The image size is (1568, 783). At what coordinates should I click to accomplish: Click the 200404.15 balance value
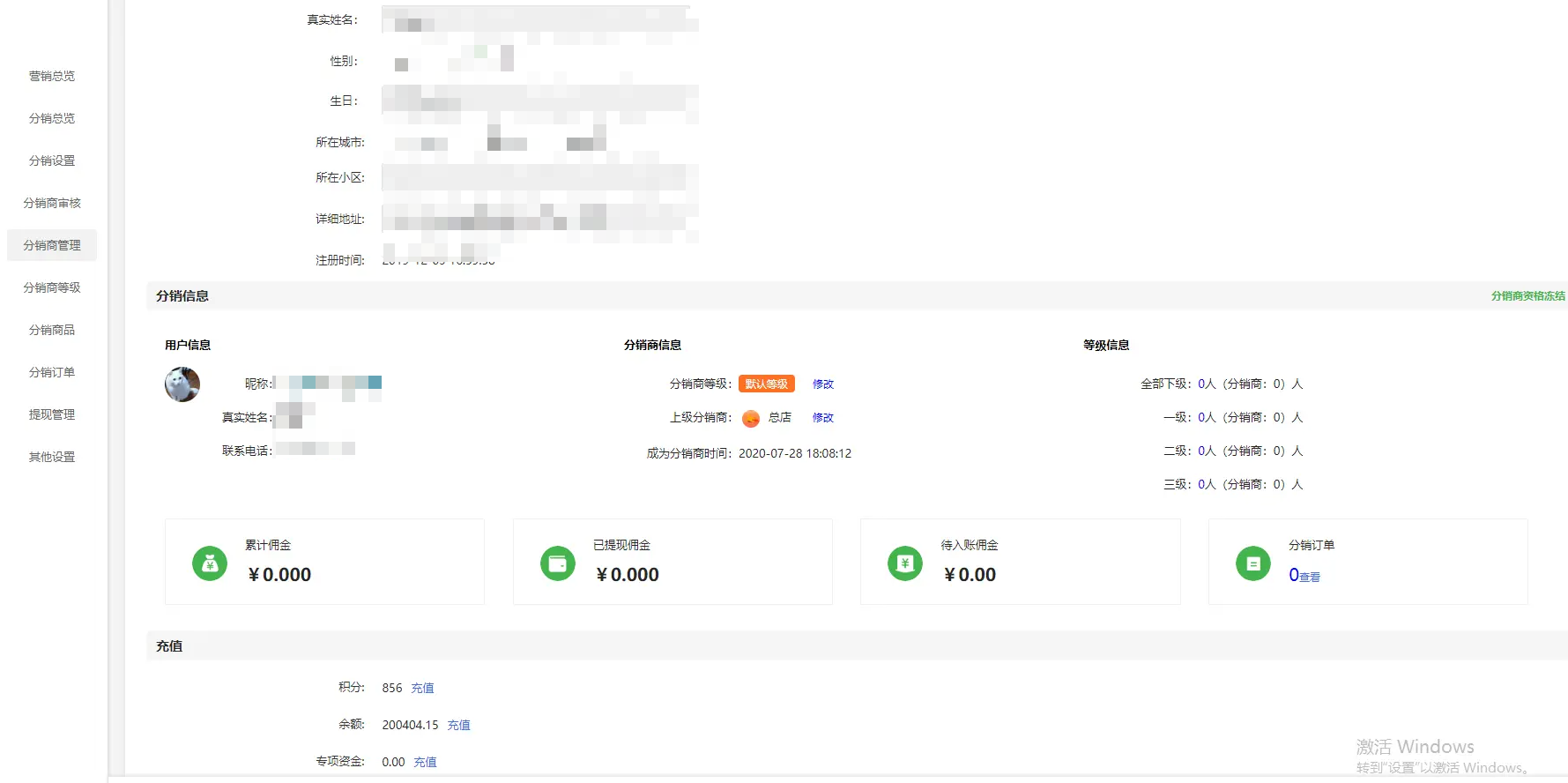410,725
